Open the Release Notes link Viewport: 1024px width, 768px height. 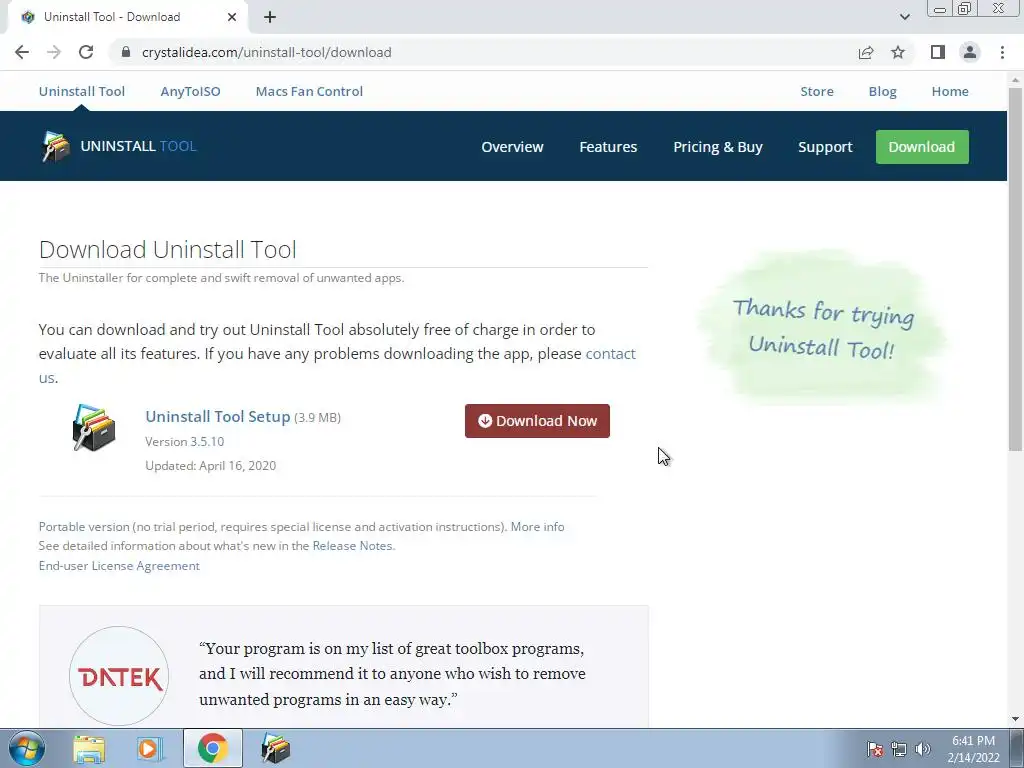click(x=353, y=545)
